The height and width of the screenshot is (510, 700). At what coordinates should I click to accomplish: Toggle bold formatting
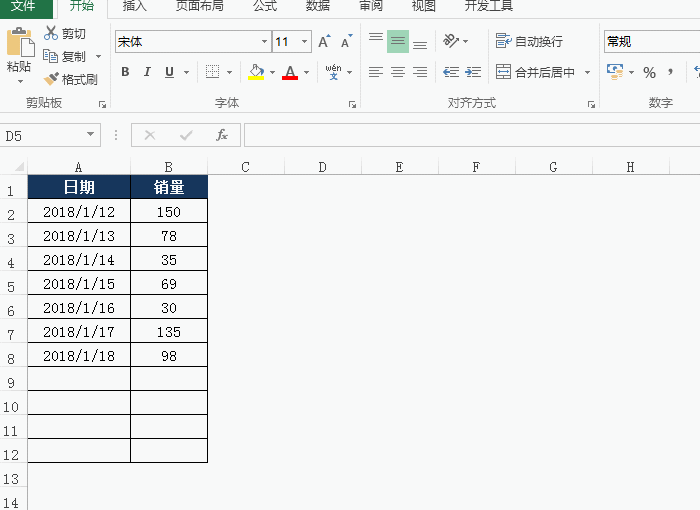(x=125, y=71)
